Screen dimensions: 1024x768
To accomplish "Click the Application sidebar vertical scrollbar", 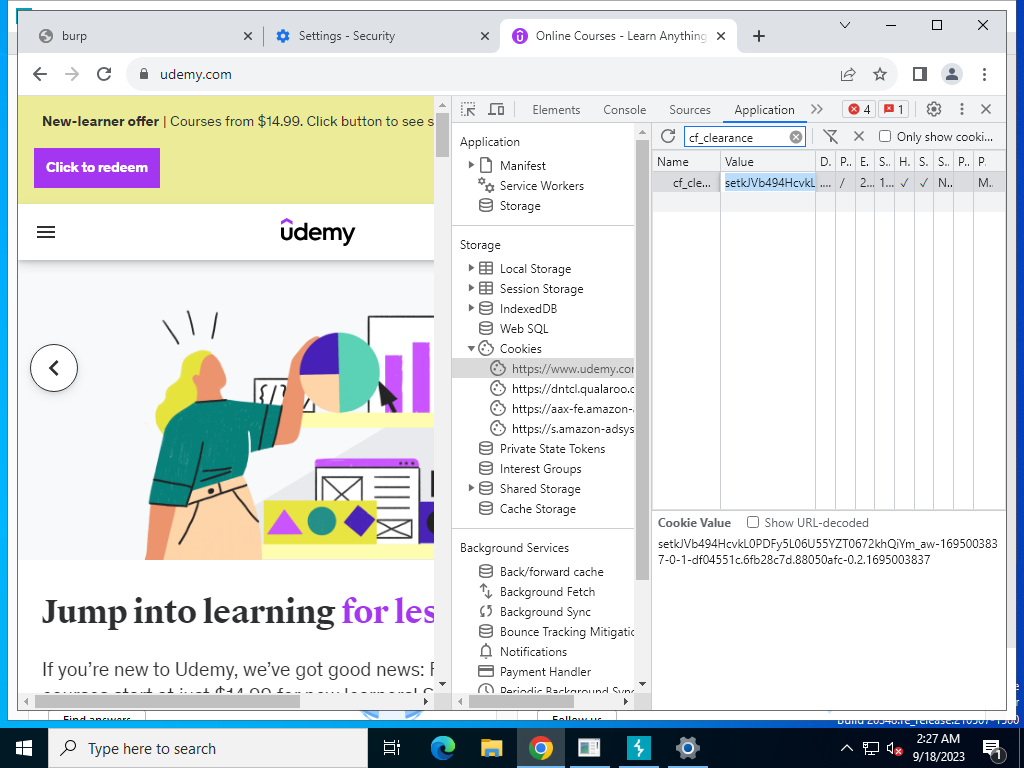I will click(642, 359).
